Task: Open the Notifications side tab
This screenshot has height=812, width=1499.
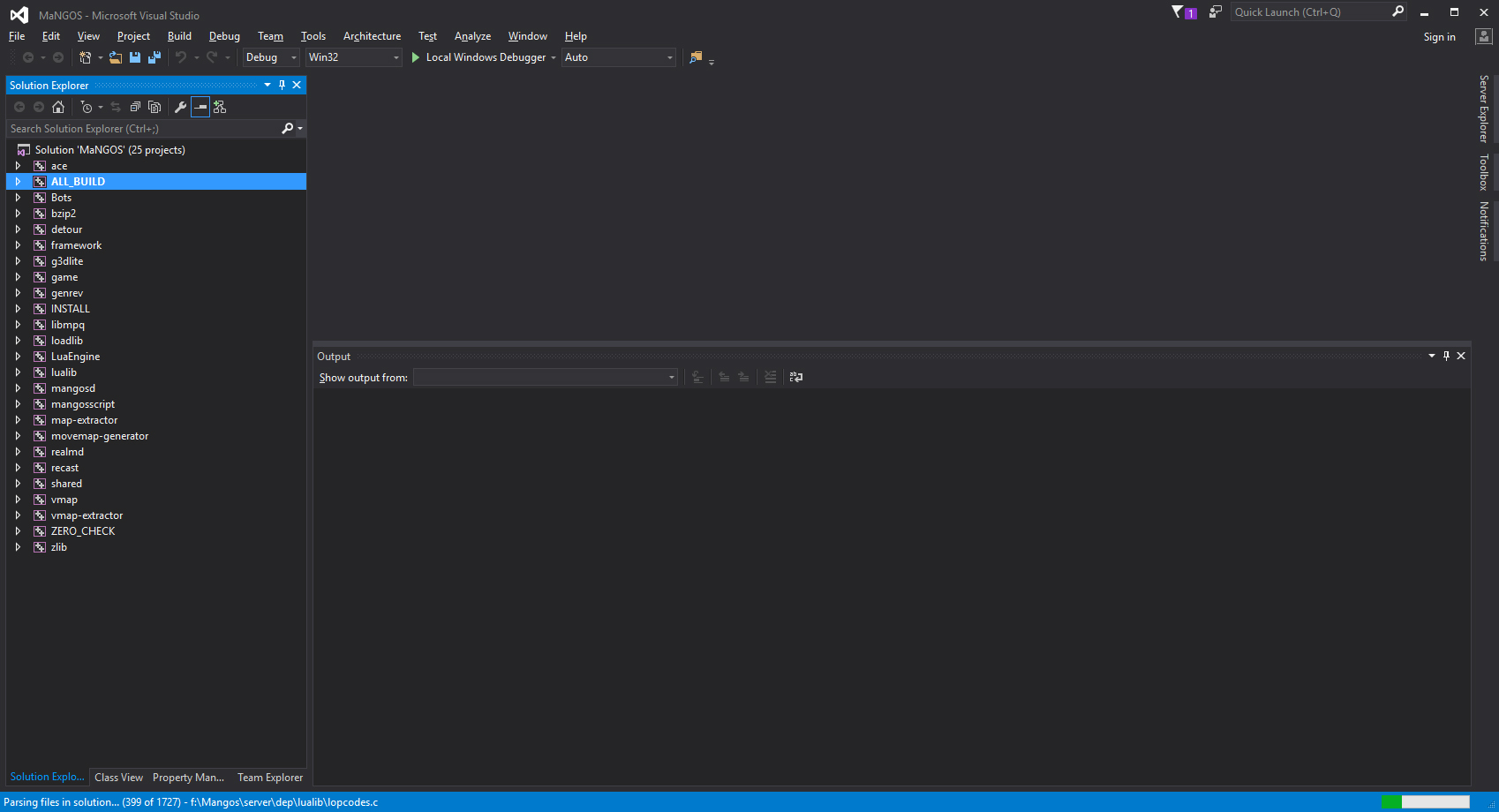Action: (x=1484, y=231)
